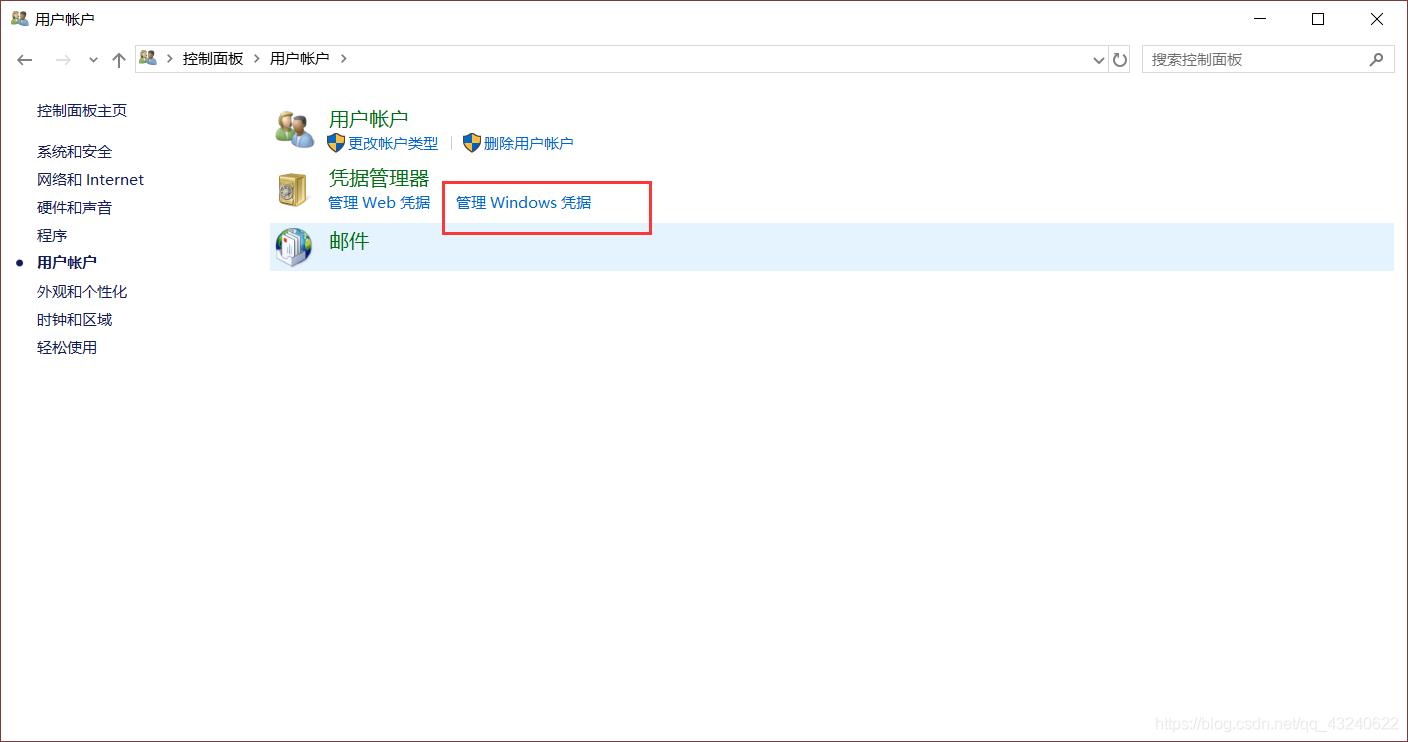The image size is (1408, 742).
Task: Maximize the 用户帐户 window
Action: [x=1318, y=19]
